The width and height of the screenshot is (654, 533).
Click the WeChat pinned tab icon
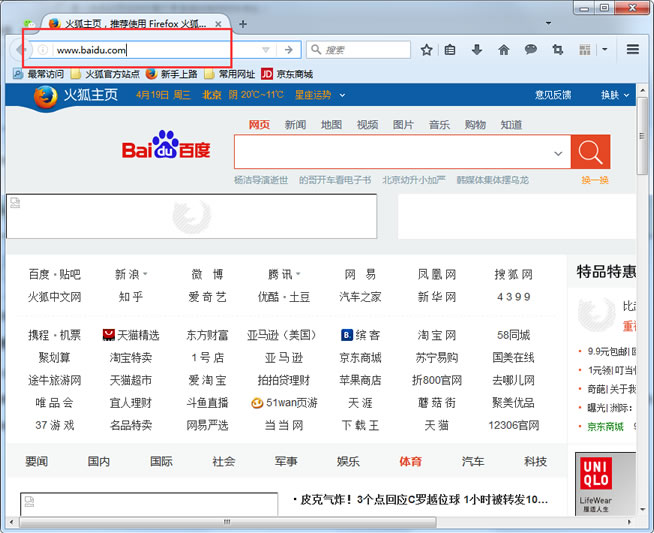point(29,24)
